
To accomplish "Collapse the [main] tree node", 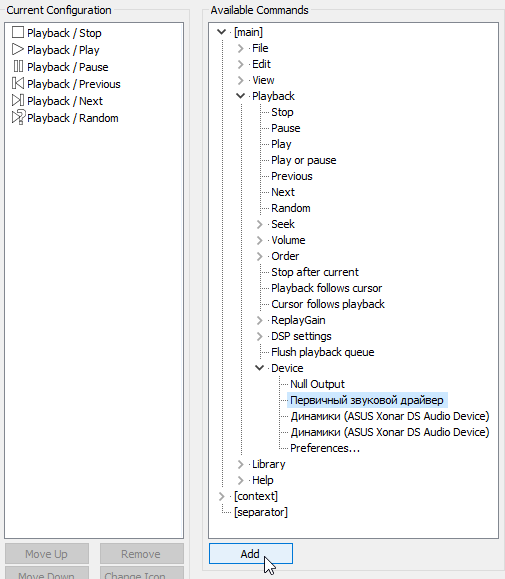I will 221,32.
